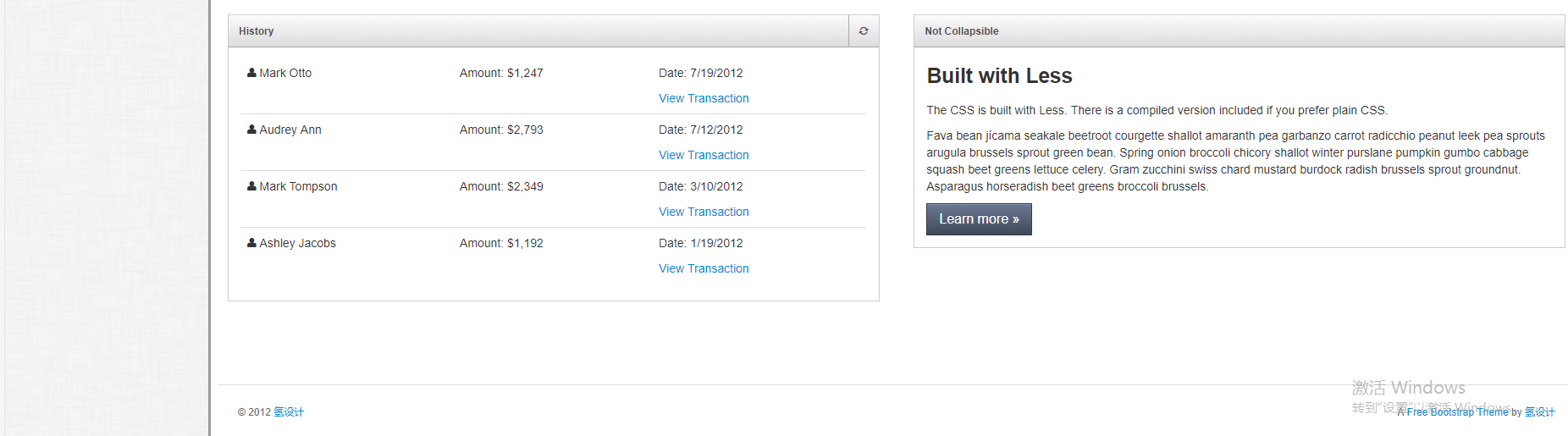Select the Ashley Jacobs name text
The height and width of the screenshot is (436, 1568).
(297, 243)
